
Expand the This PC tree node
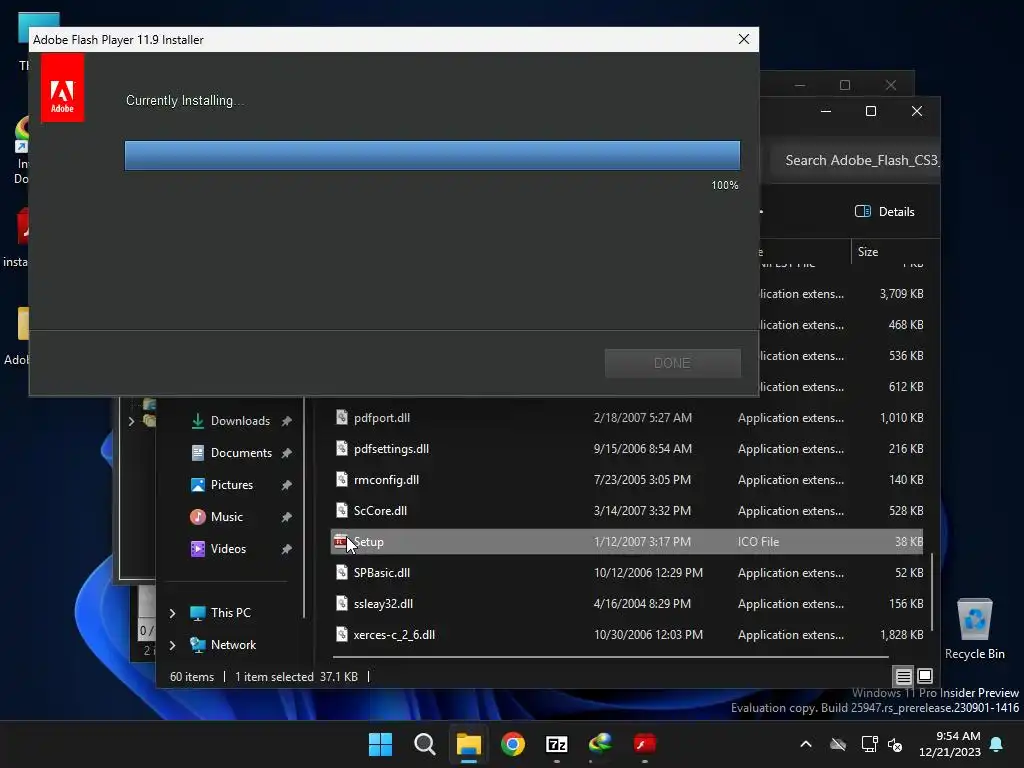pyautogui.click(x=172, y=613)
